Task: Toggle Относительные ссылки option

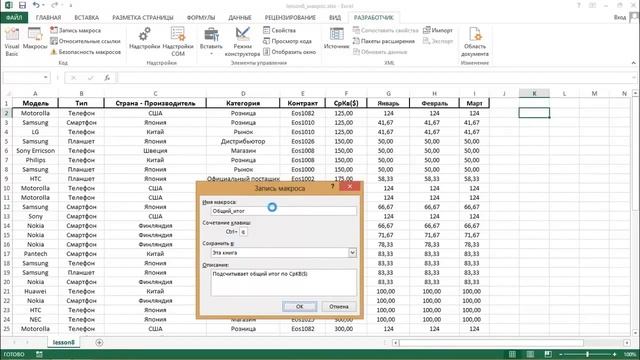Action: coord(85,41)
